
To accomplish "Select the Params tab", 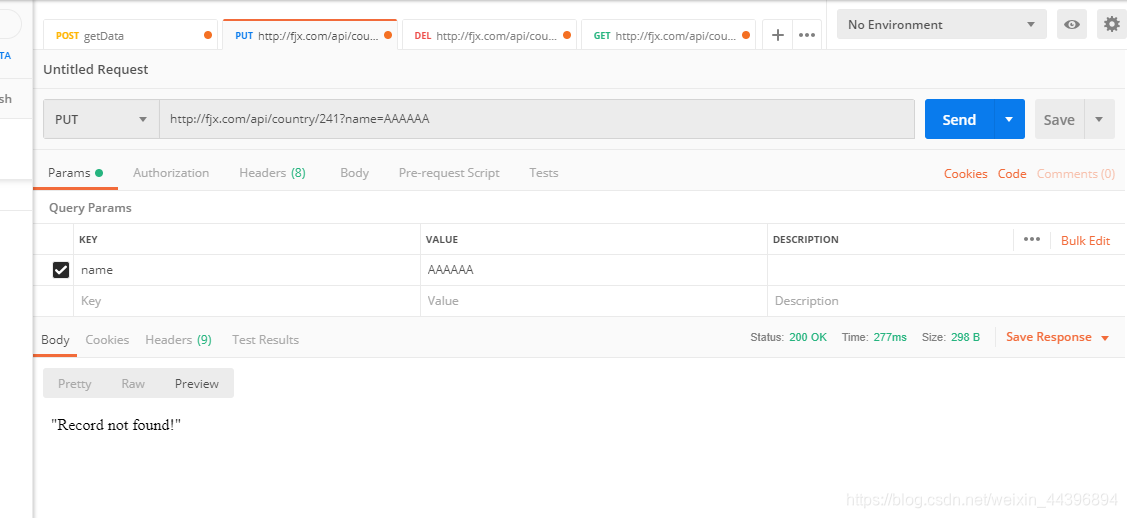I will [x=75, y=172].
